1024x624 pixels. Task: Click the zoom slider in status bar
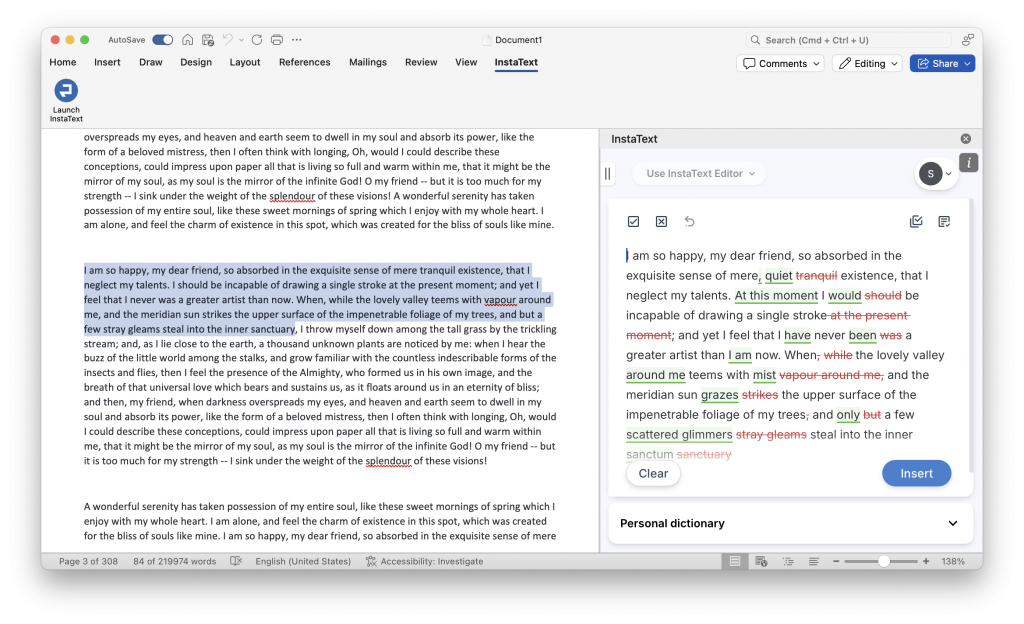tap(884, 561)
